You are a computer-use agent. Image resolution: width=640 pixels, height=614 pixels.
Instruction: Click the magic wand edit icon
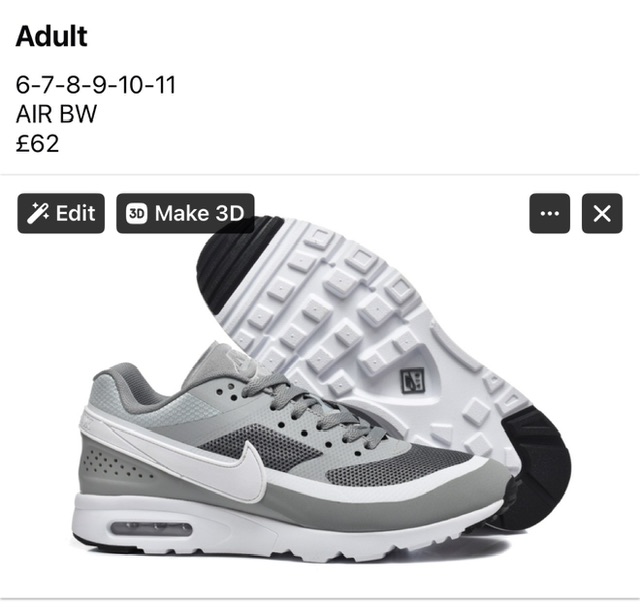point(38,213)
